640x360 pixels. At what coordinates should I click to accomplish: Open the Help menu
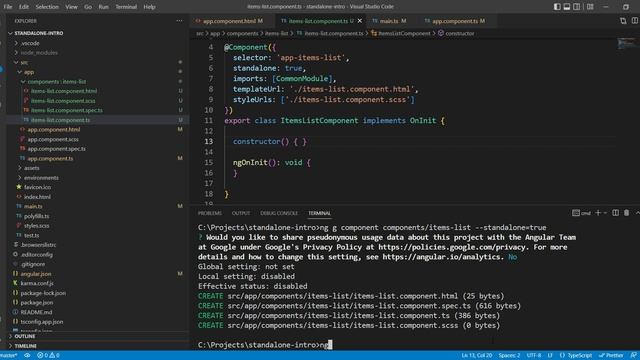(x=149, y=7)
